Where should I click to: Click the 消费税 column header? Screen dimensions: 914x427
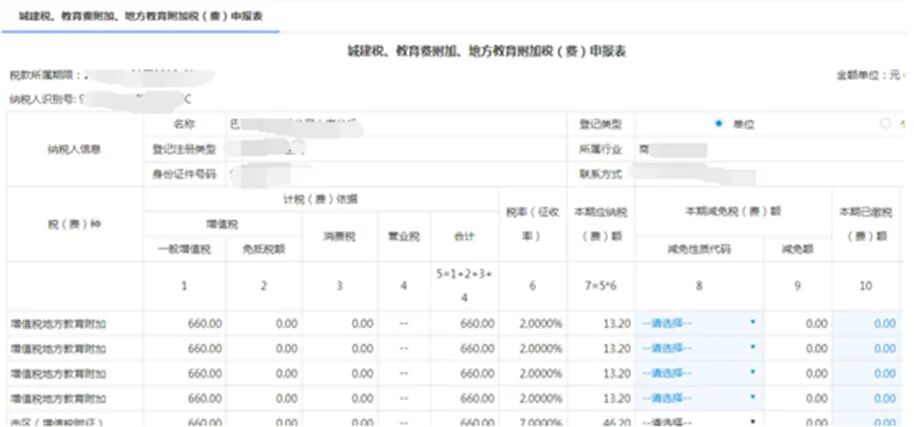340,237
